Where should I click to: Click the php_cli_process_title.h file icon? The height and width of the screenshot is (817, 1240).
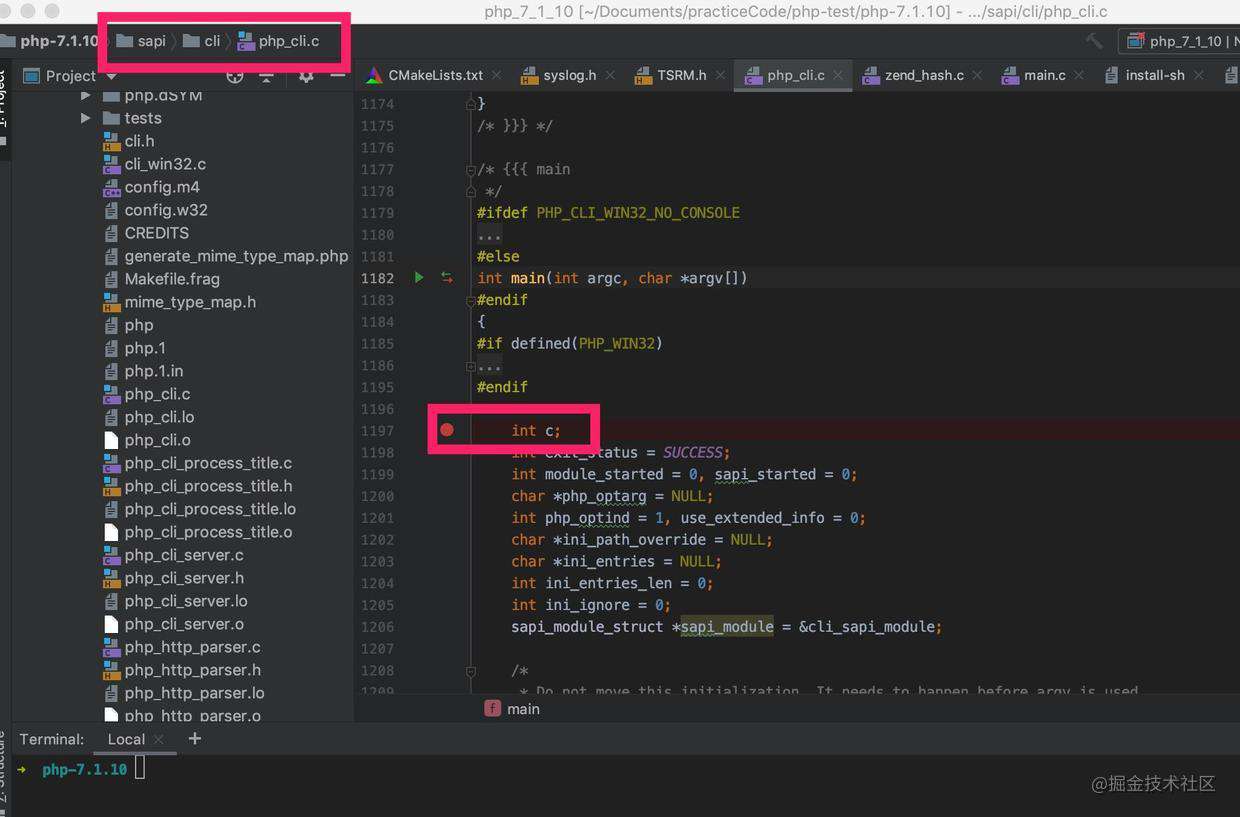(111, 486)
